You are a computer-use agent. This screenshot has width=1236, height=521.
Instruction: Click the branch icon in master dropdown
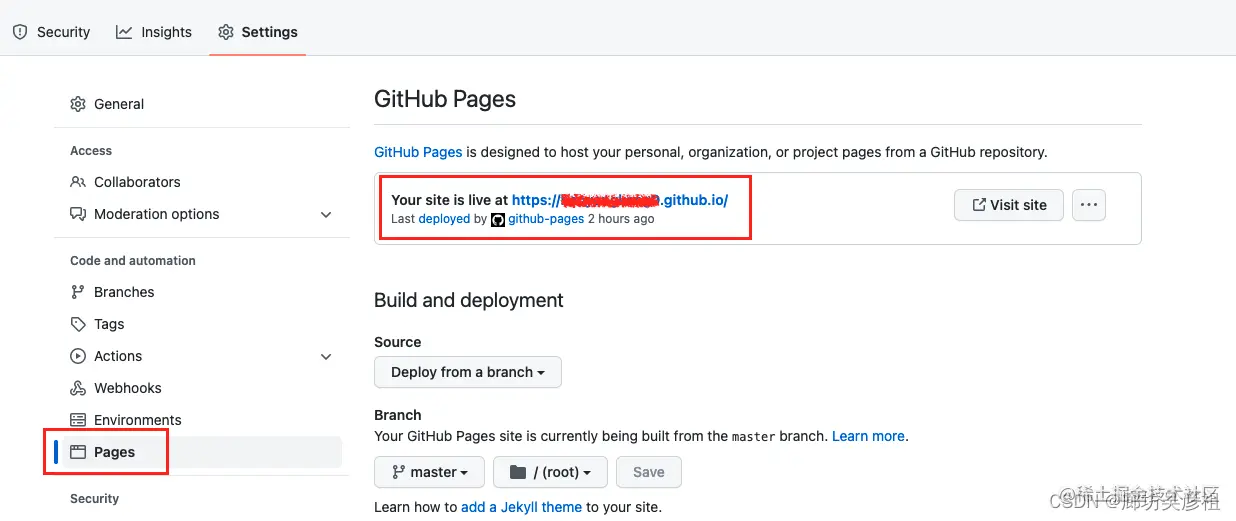(x=399, y=472)
